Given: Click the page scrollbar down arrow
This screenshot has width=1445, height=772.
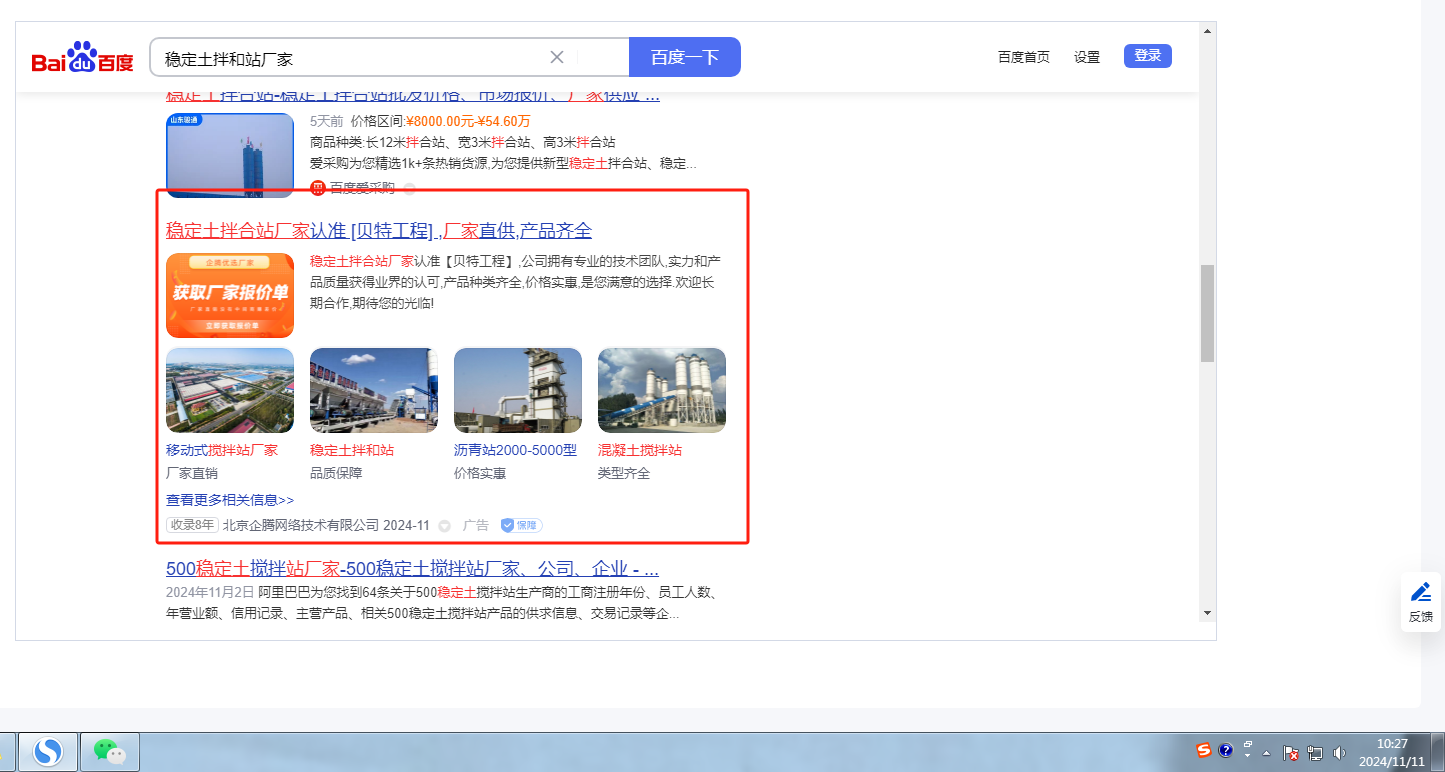Looking at the screenshot, I should coord(1207,612).
